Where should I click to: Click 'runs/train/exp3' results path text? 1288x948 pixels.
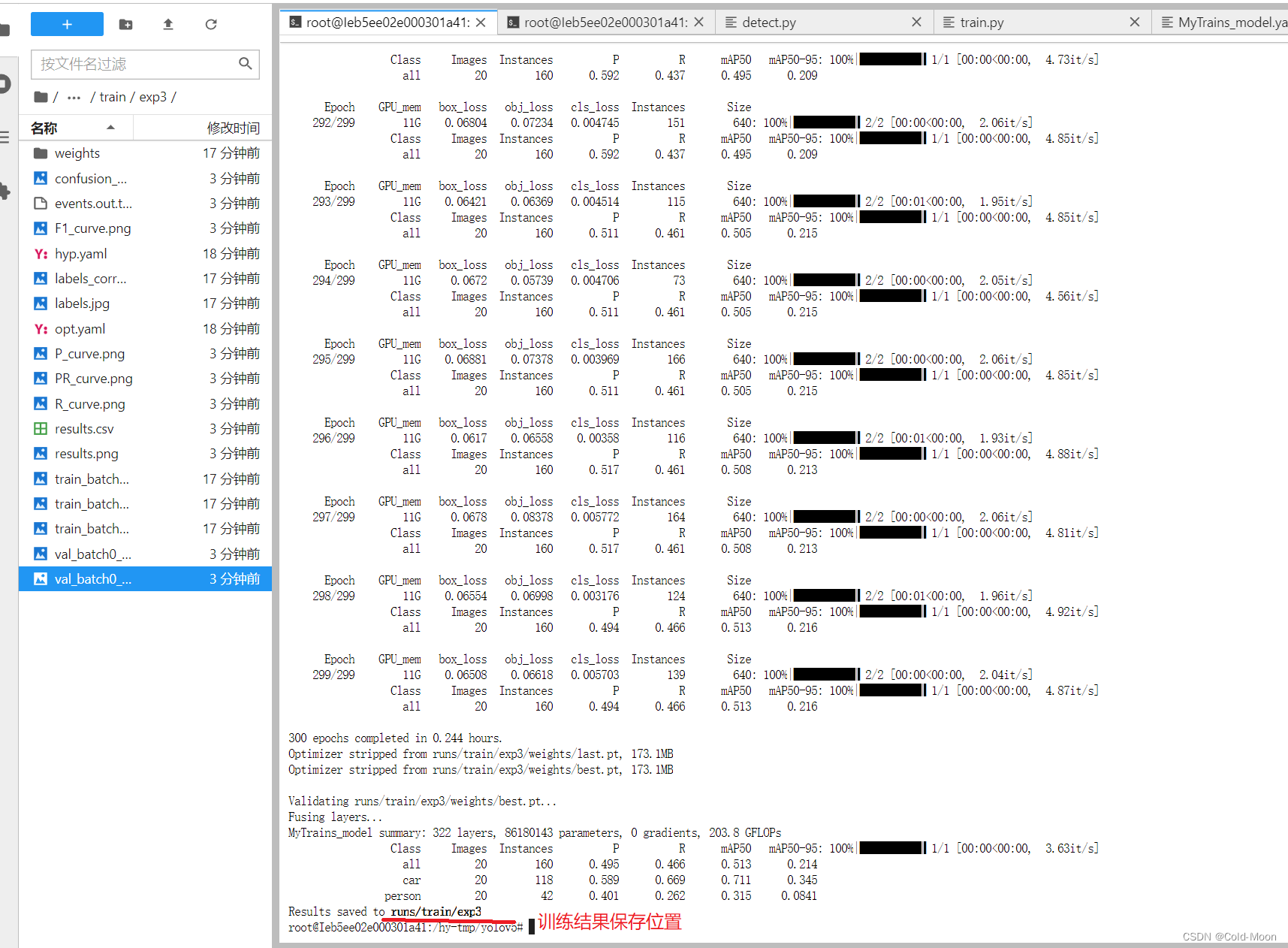pos(436,912)
